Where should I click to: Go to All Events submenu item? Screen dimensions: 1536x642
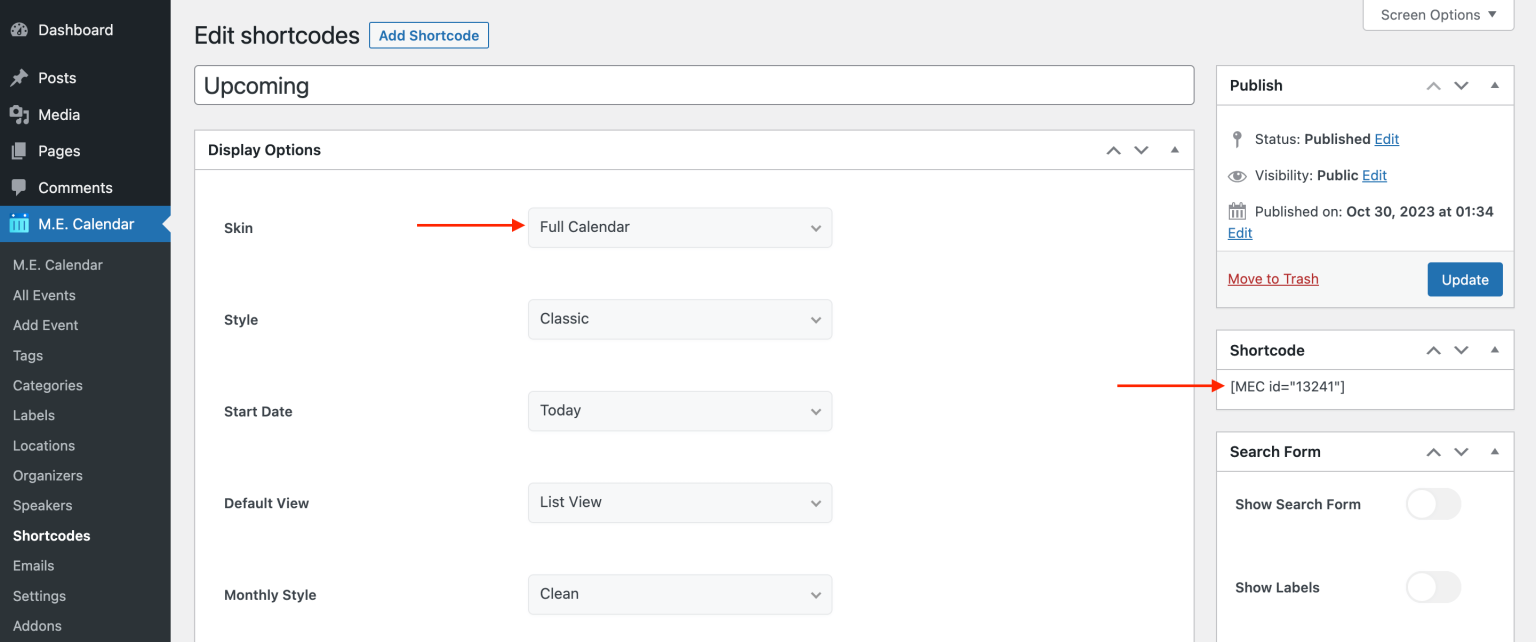(x=44, y=295)
